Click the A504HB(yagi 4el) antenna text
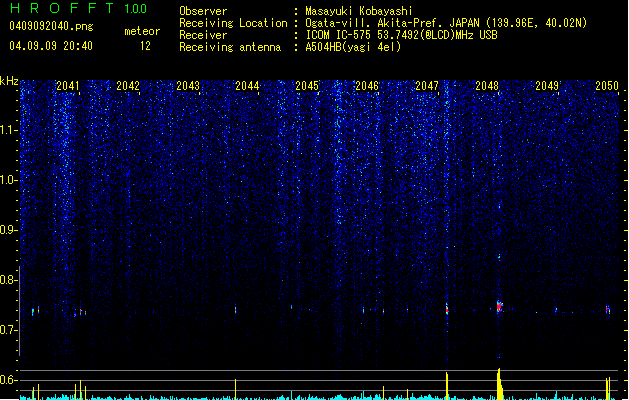This screenshot has height=400, width=629. pyautogui.click(x=353, y=47)
